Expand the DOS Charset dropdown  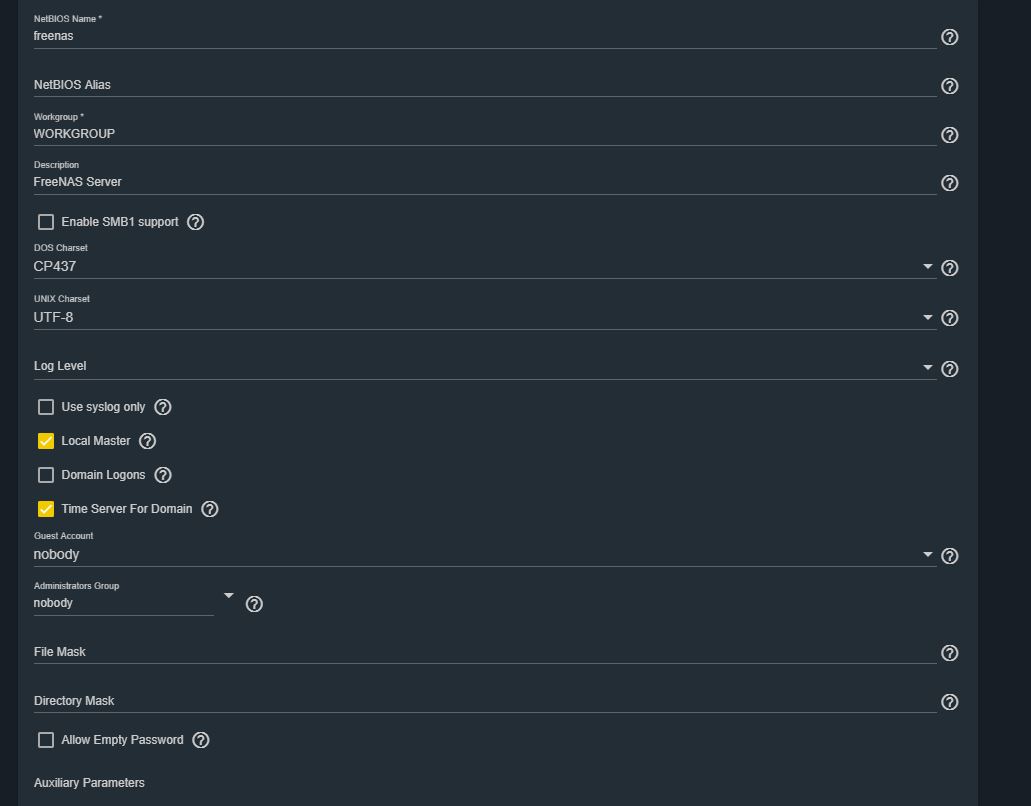click(x=927, y=266)
